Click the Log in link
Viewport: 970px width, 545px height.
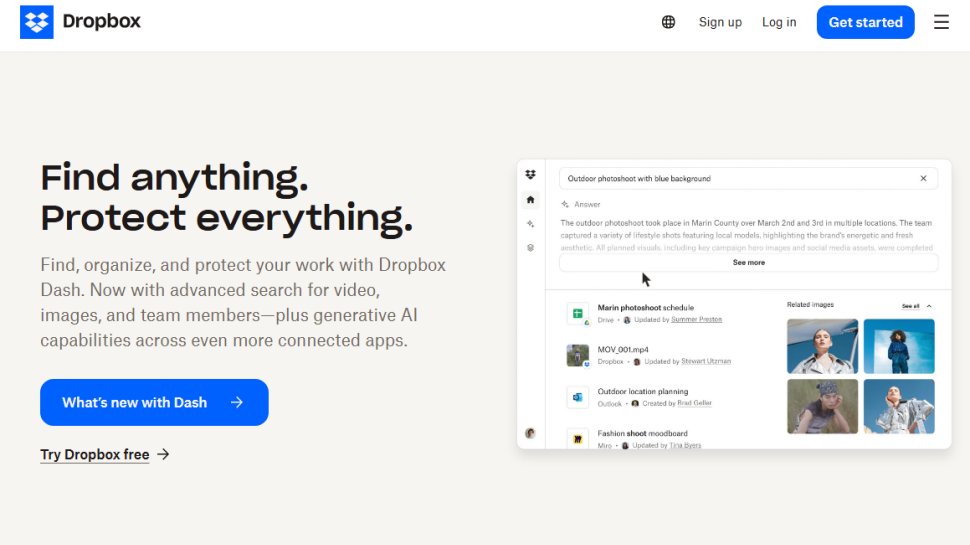point(779,22)
